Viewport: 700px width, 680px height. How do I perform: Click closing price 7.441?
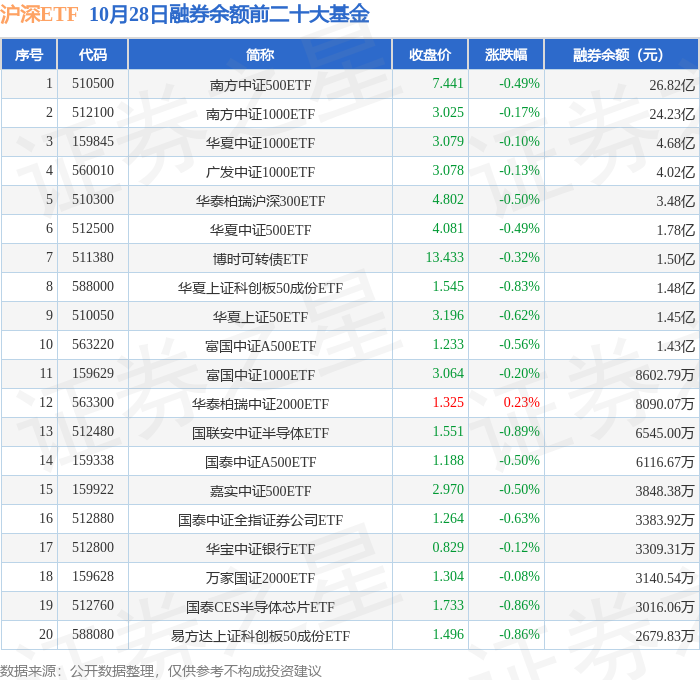pyautogui.click(x=448, y=83)
